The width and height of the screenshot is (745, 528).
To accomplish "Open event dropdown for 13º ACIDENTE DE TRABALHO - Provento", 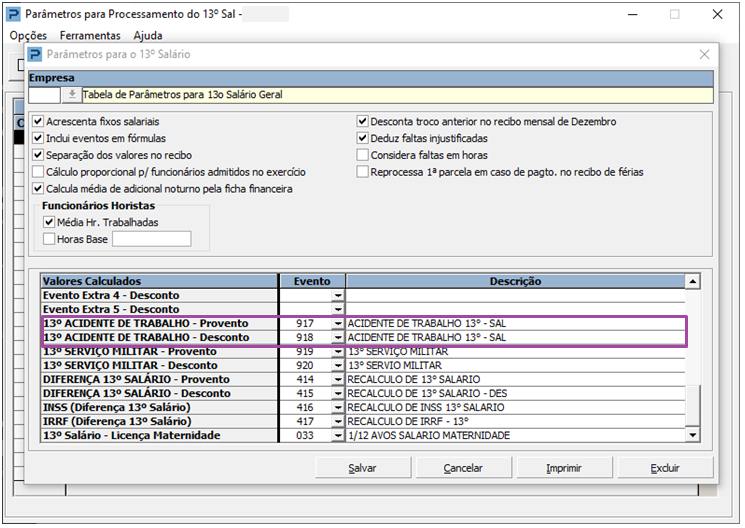I will tap(337, 324).
